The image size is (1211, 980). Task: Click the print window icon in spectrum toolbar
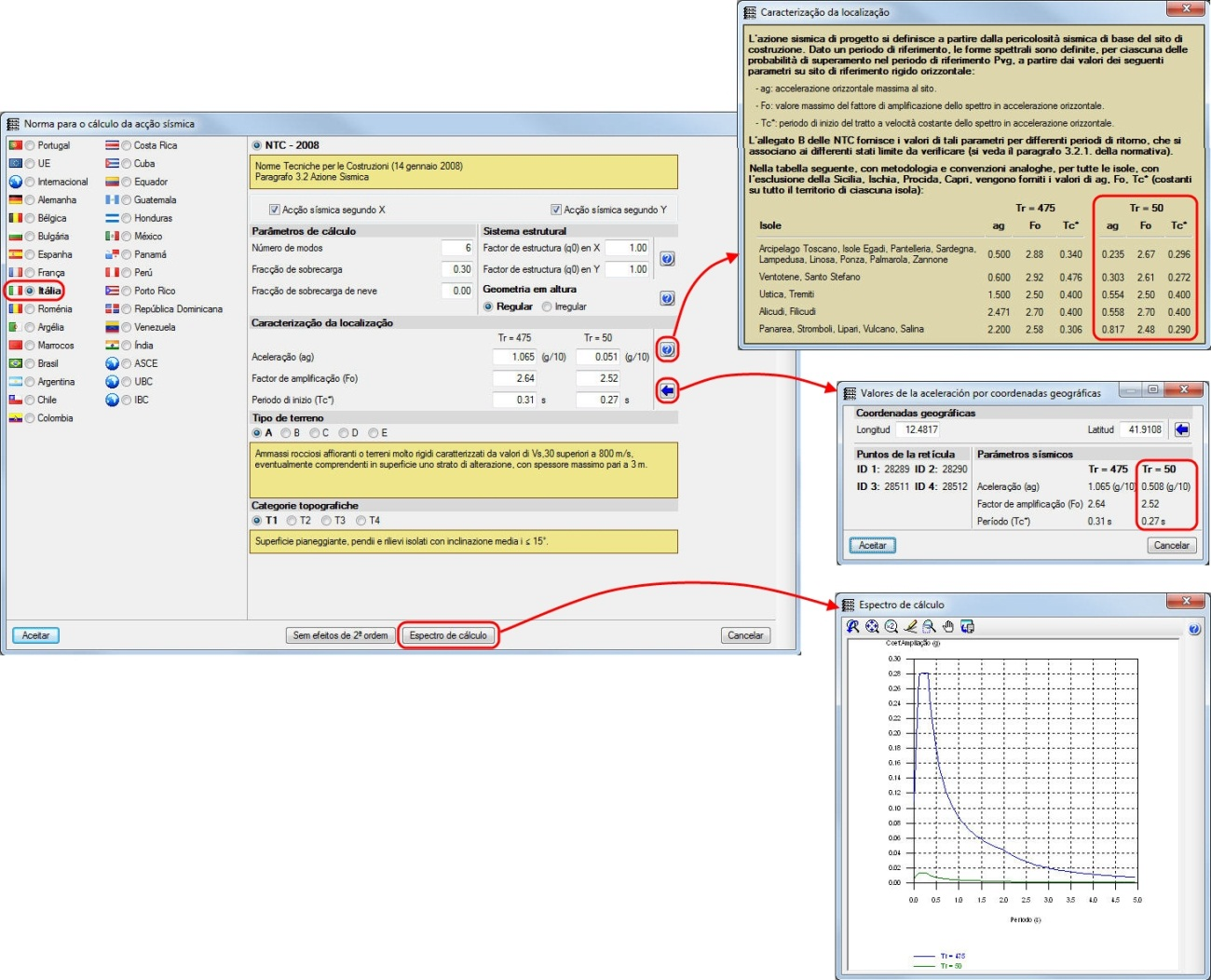[968, 627]
